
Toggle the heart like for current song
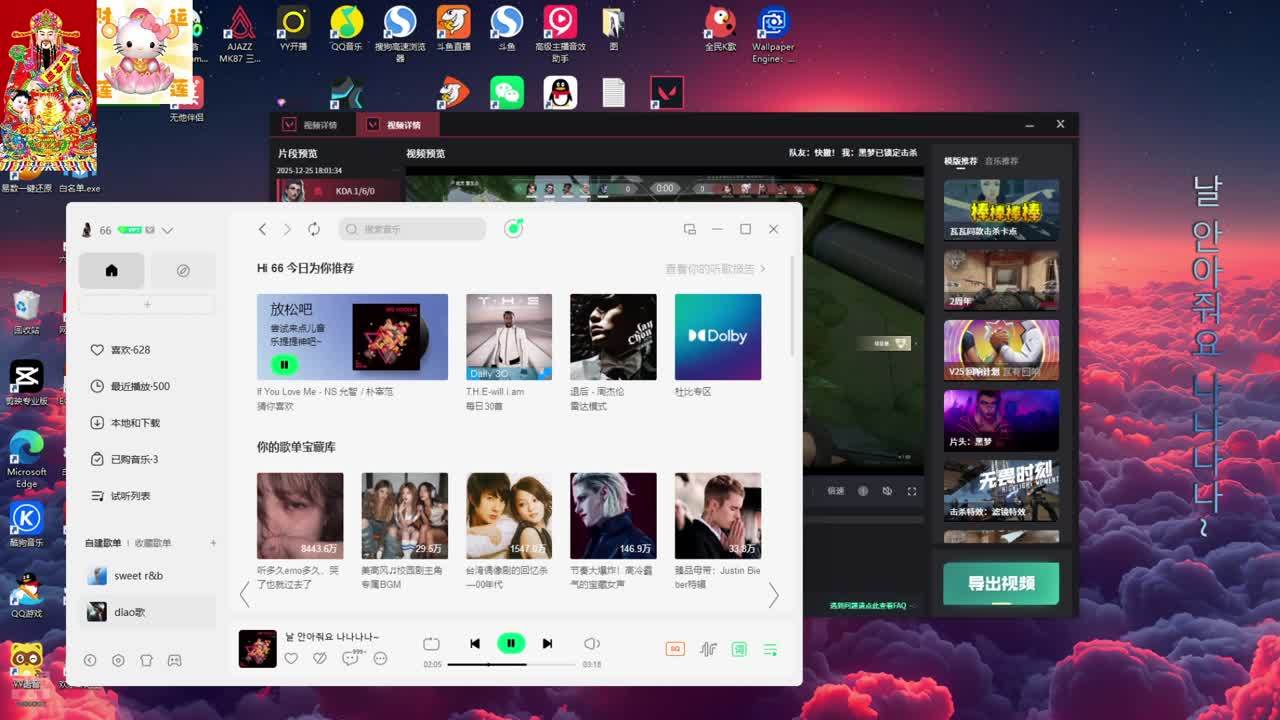(x=291, y=658)
